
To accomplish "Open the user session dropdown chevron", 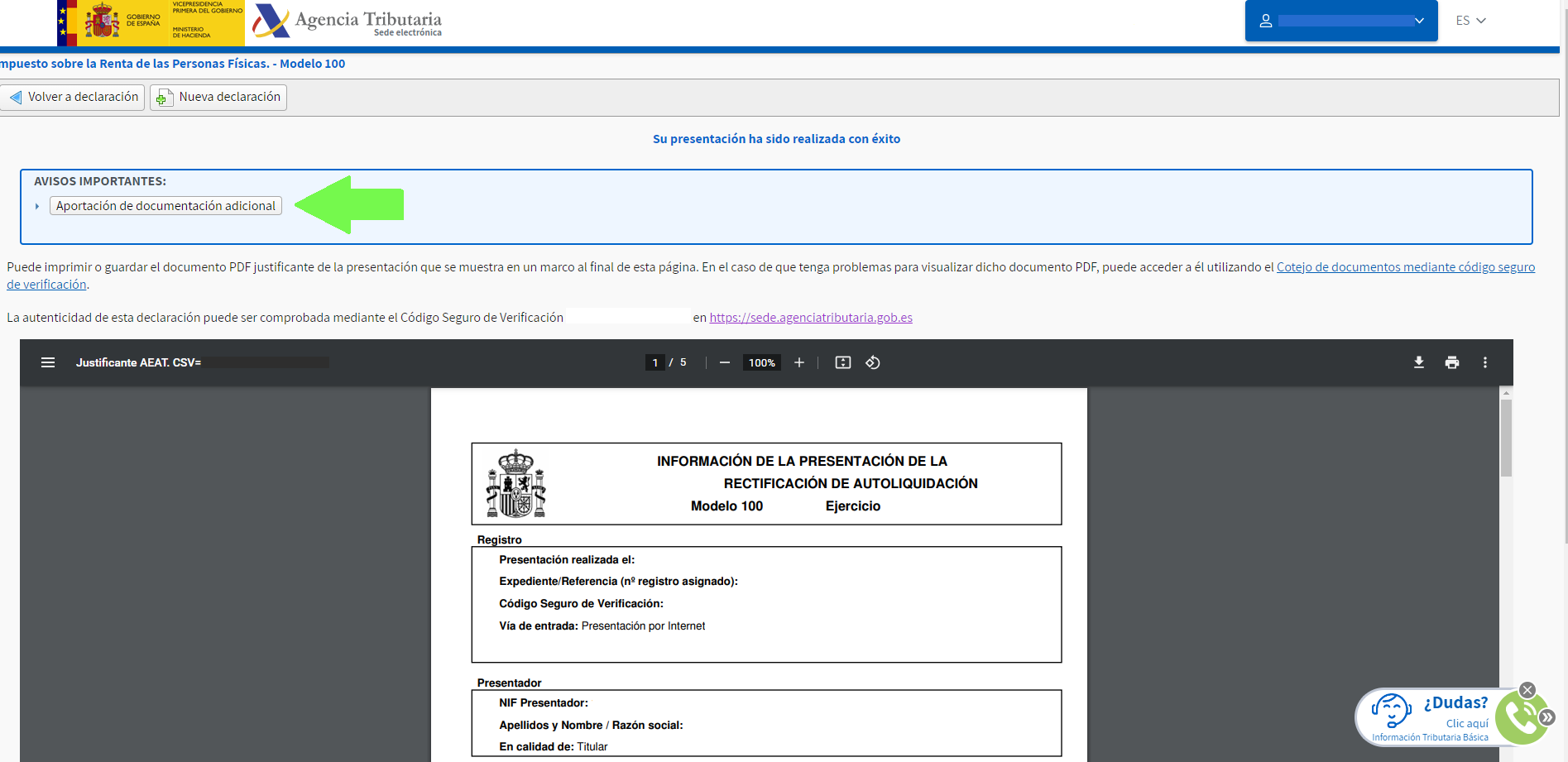I will click(1418, 21).
